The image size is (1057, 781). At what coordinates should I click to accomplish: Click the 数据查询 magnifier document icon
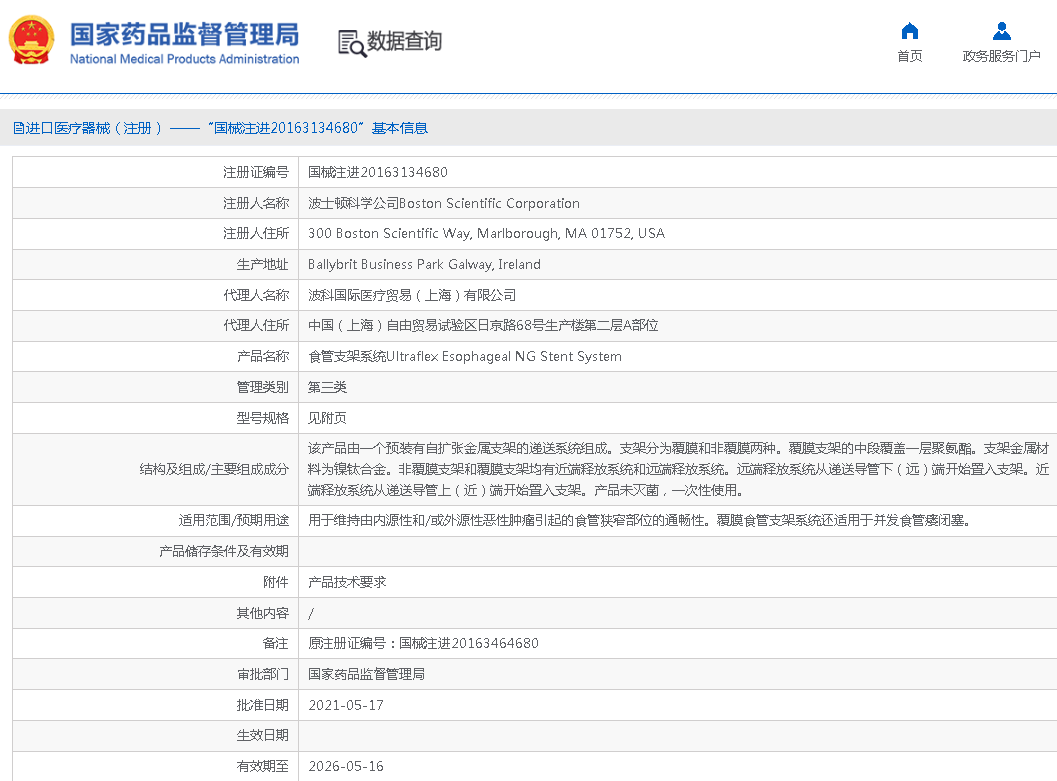pyautogui.click(x=351, y=42)
